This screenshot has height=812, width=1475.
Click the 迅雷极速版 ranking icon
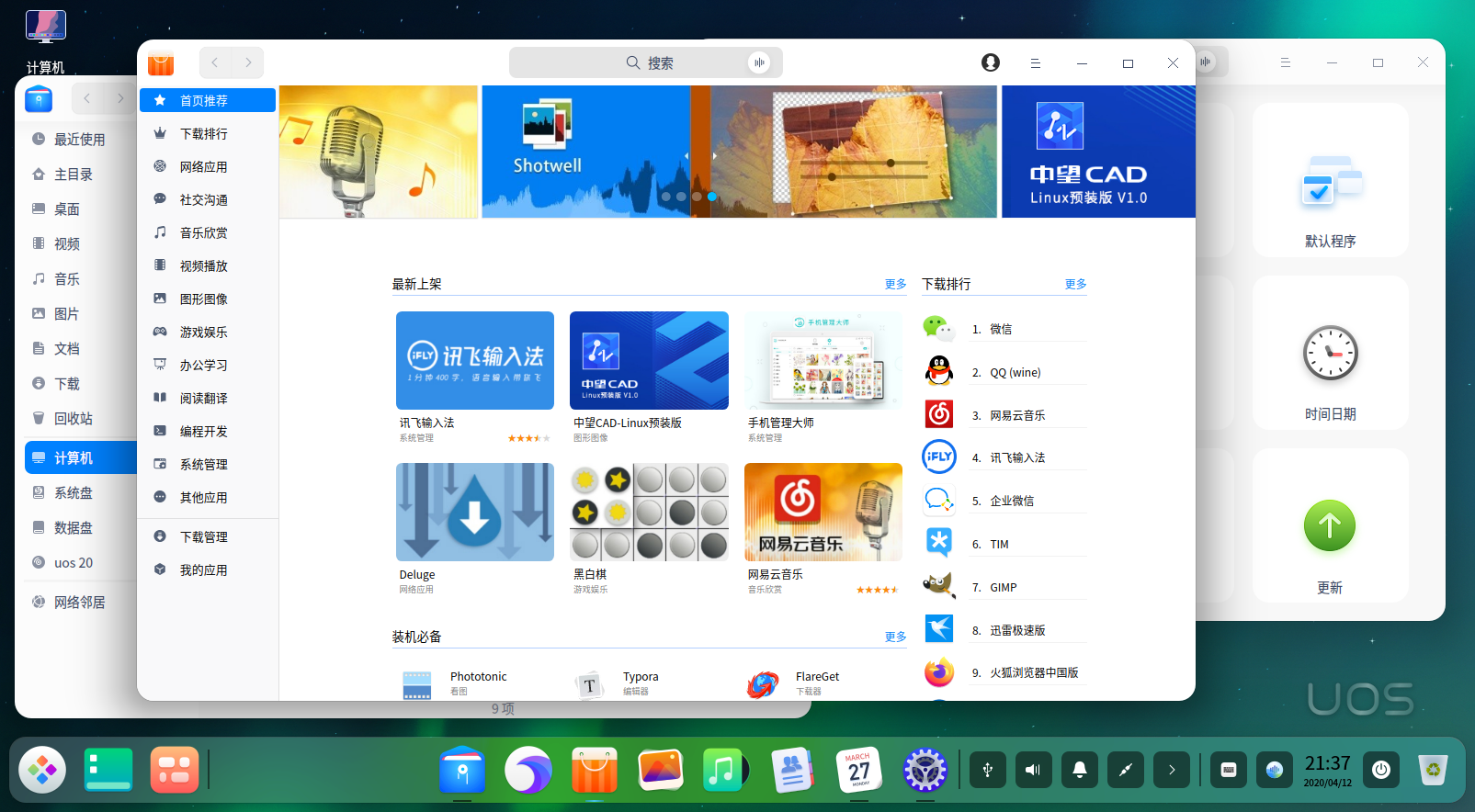point(938,629)
